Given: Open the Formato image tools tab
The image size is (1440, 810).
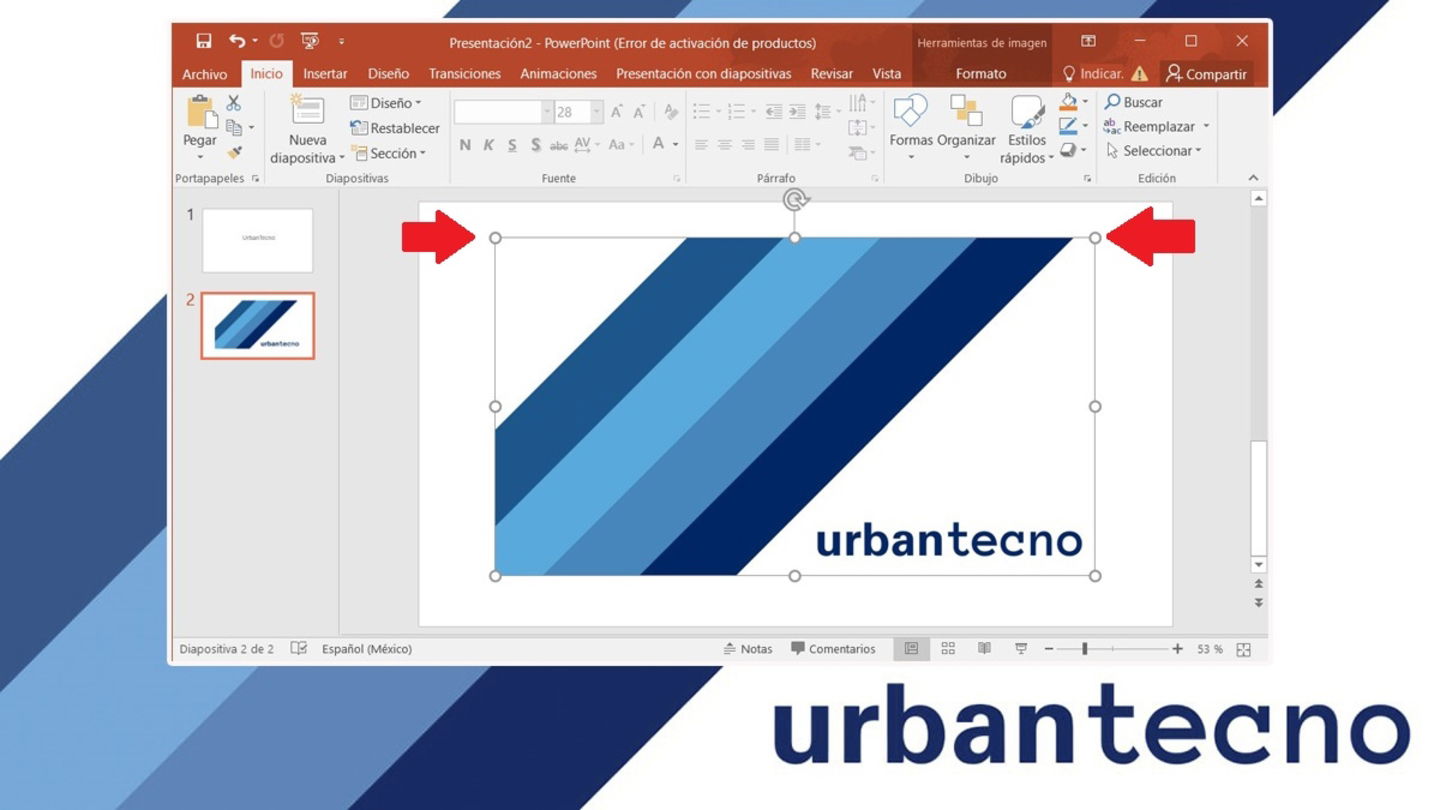Looking at the screenshot, I should 981,74.
